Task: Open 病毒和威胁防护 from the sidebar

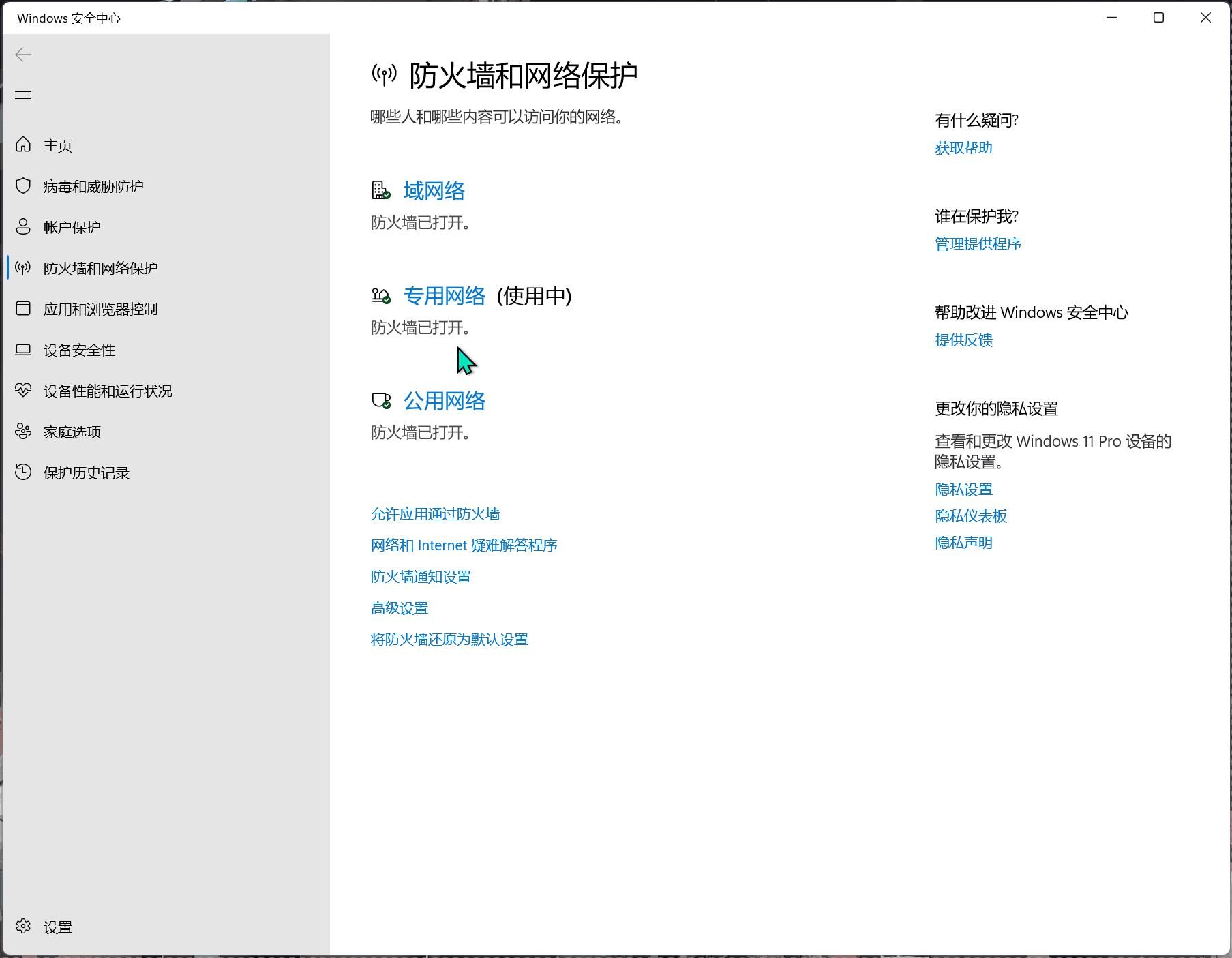Action: click(x=92, y=185)
